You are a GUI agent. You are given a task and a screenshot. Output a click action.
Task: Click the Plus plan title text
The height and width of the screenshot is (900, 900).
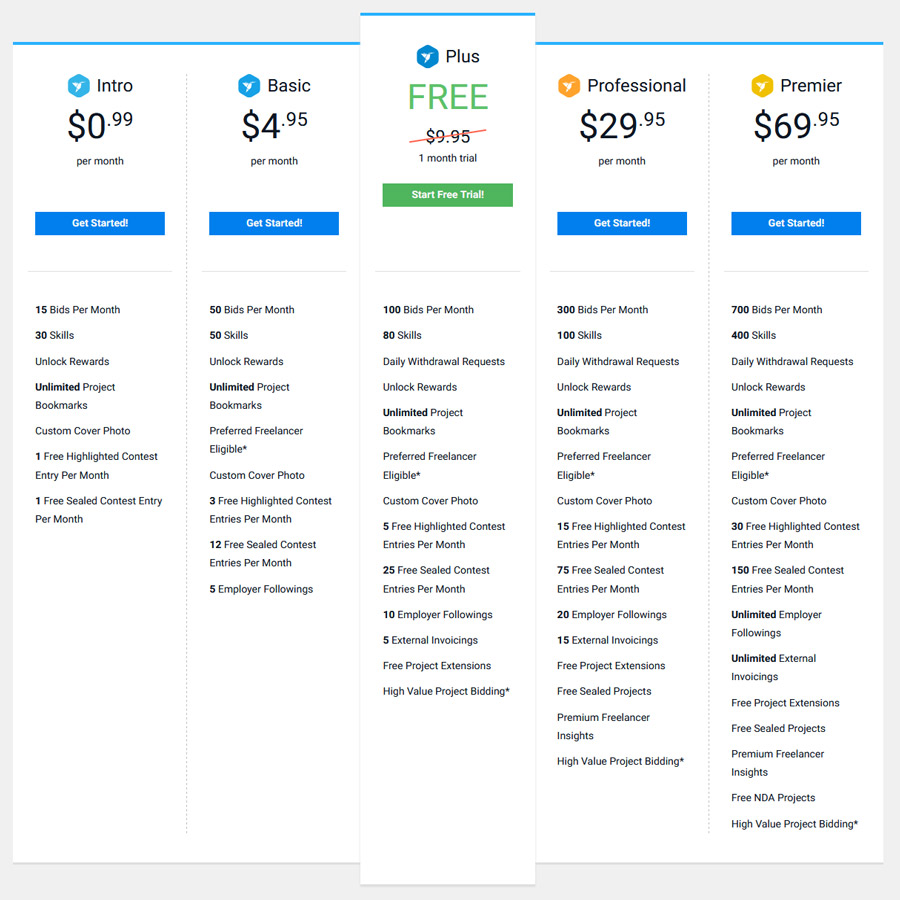462,57
